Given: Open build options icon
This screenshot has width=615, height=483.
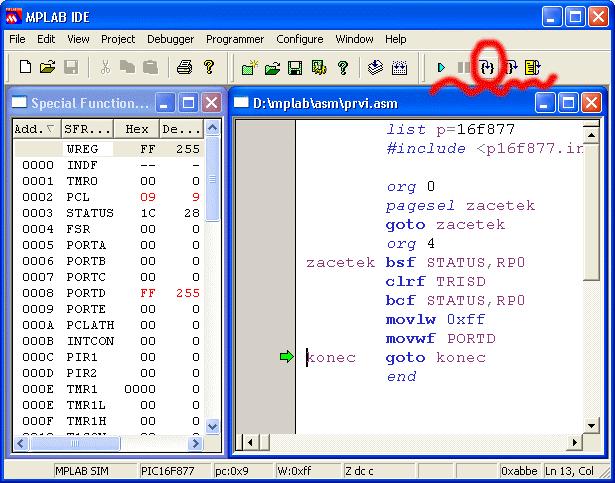Looking at the screenshot, I should (x=319, y=67).
